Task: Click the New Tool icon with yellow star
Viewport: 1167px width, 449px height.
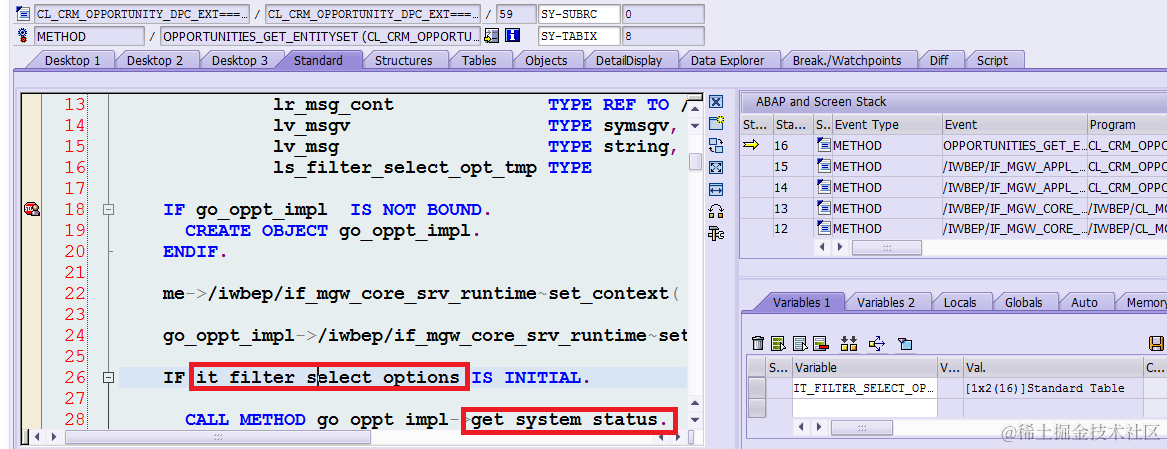Action: (716, 124)
